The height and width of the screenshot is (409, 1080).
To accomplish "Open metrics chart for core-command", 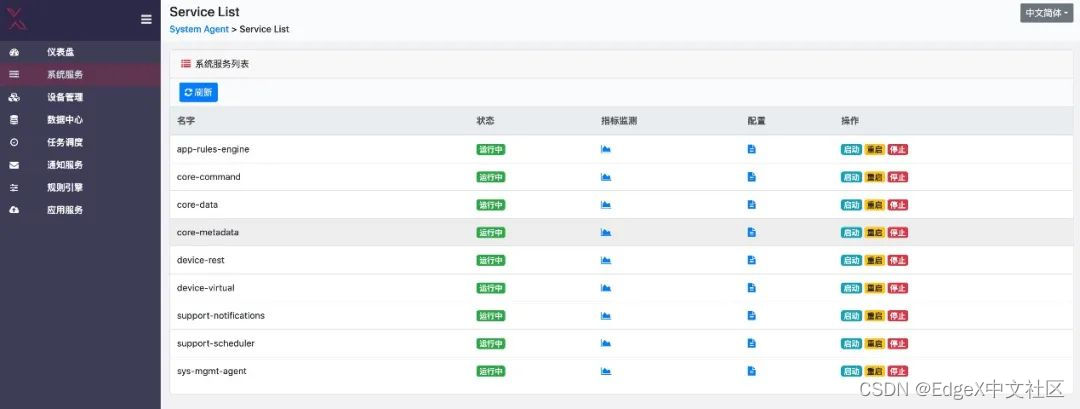I will (606, 177).
